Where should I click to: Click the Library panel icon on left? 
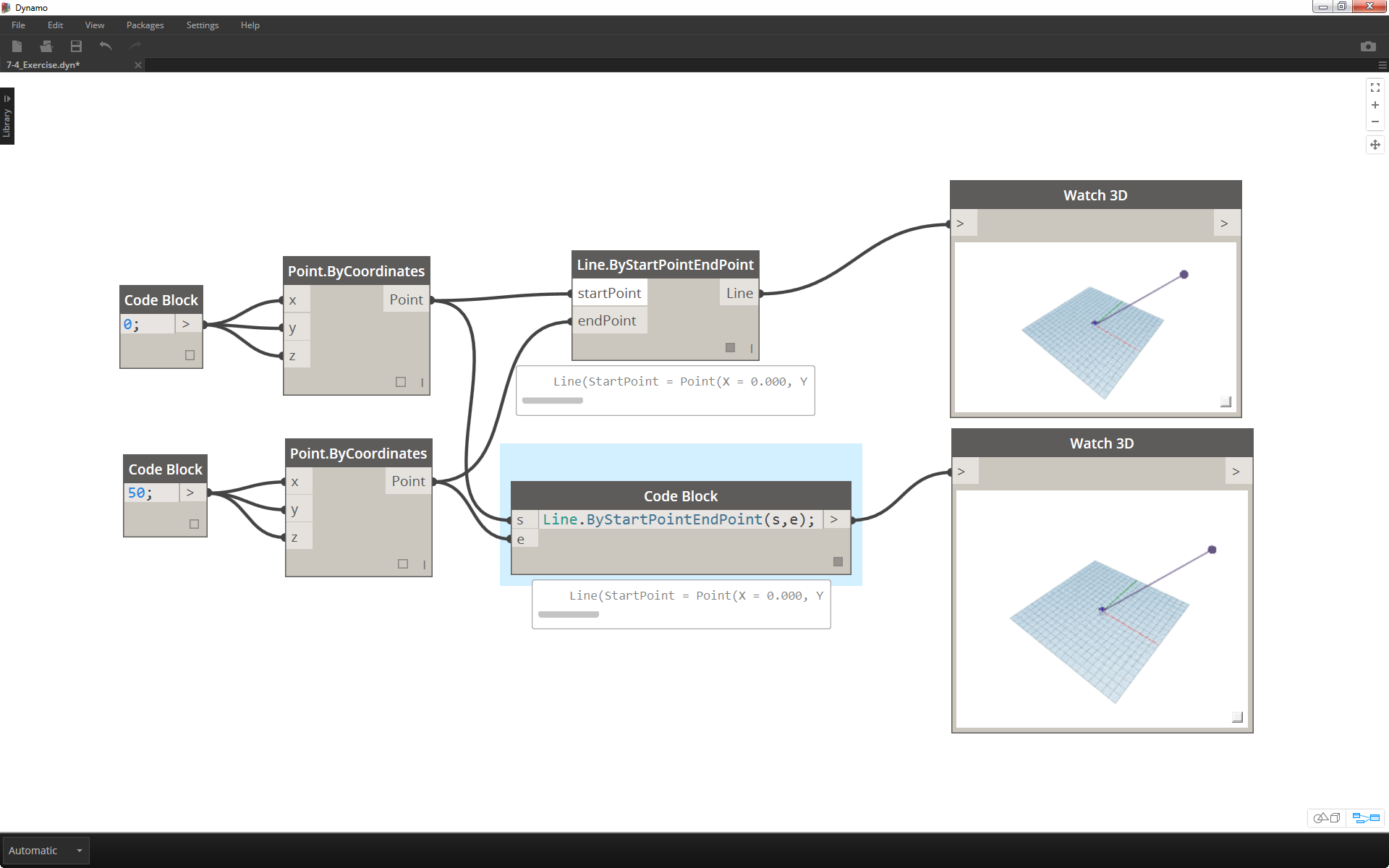pyautogui.click(x=8, y=119)
